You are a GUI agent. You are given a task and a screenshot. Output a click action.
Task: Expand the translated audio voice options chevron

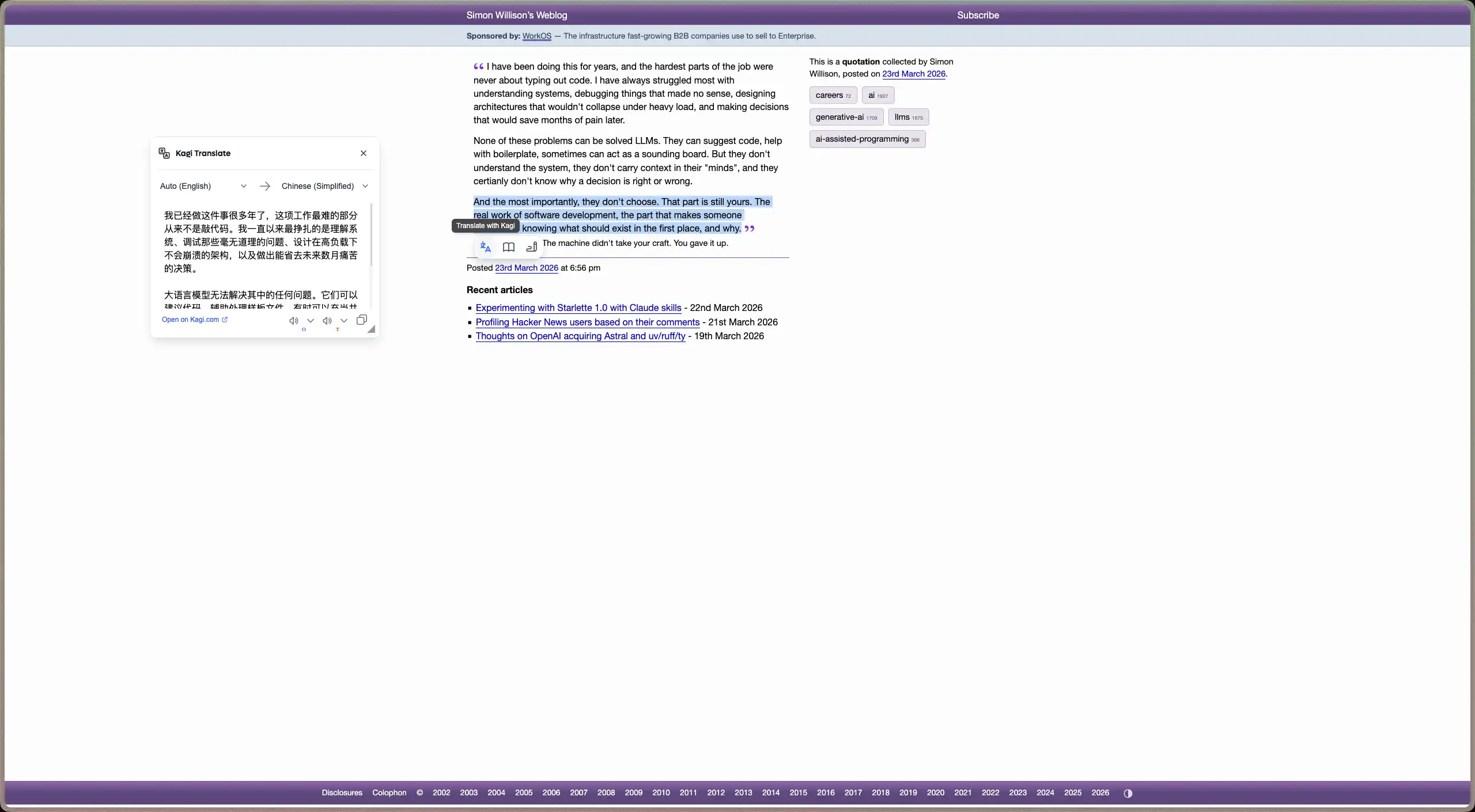click(x=344, y=321)
